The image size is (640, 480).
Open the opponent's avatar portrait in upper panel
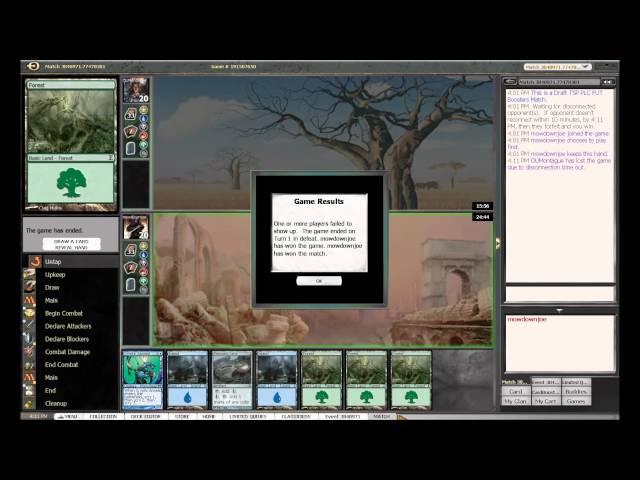(136, 90)
